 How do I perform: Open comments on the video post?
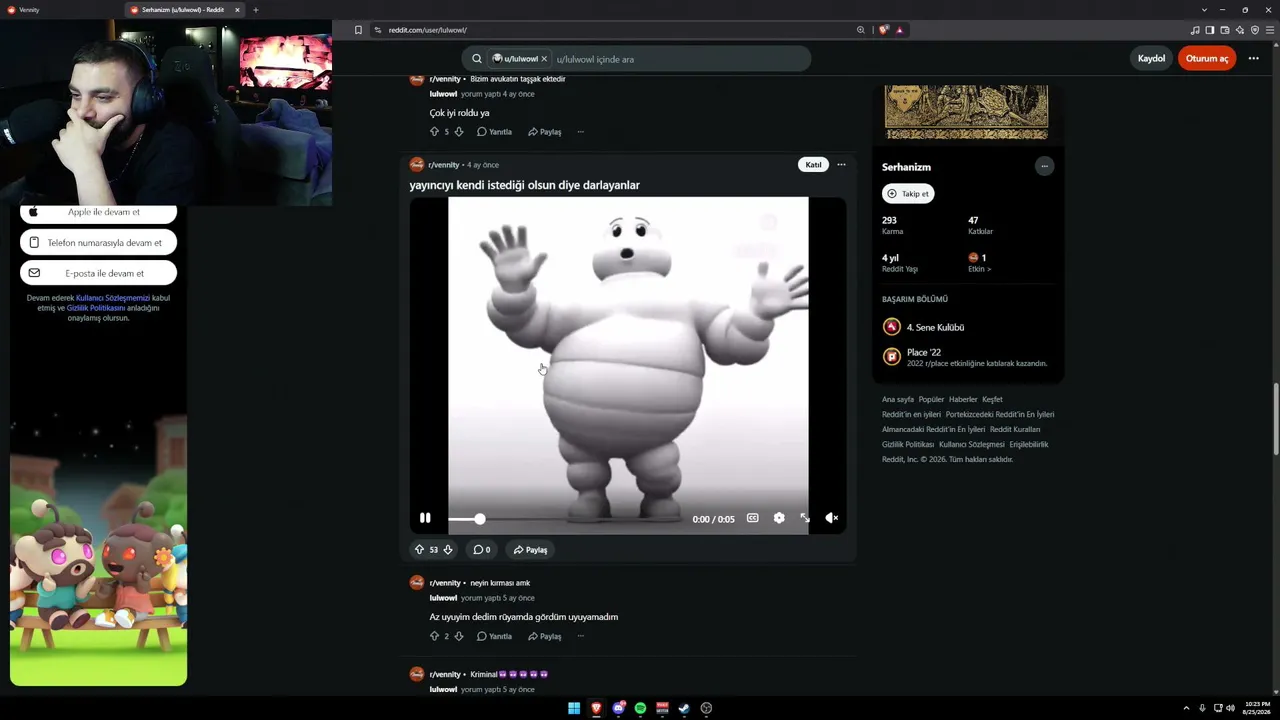pyautogui.click(x=482, y=550)
